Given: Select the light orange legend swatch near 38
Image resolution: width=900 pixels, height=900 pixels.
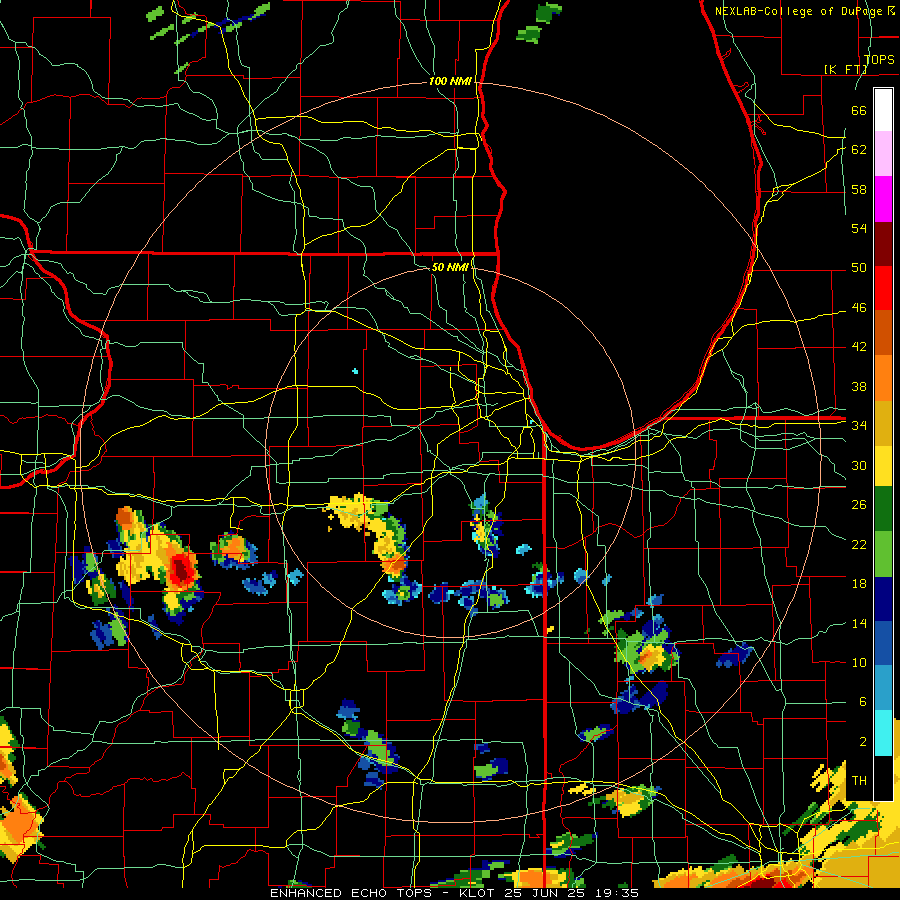Looking at the screenshot, I should [883, 378].
